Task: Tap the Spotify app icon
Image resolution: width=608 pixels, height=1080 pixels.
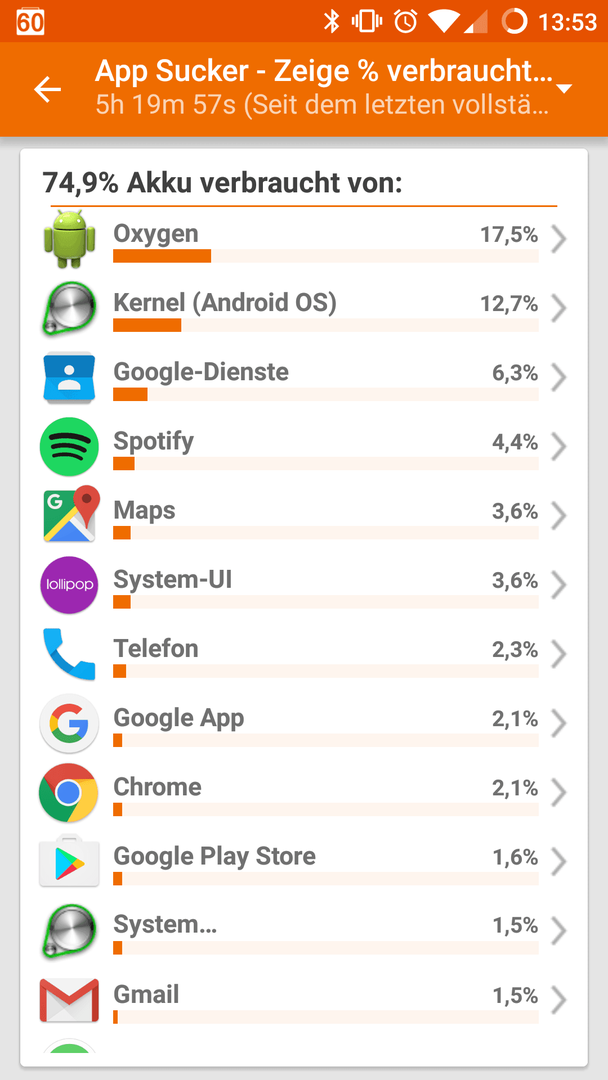Action: (69, 446)
